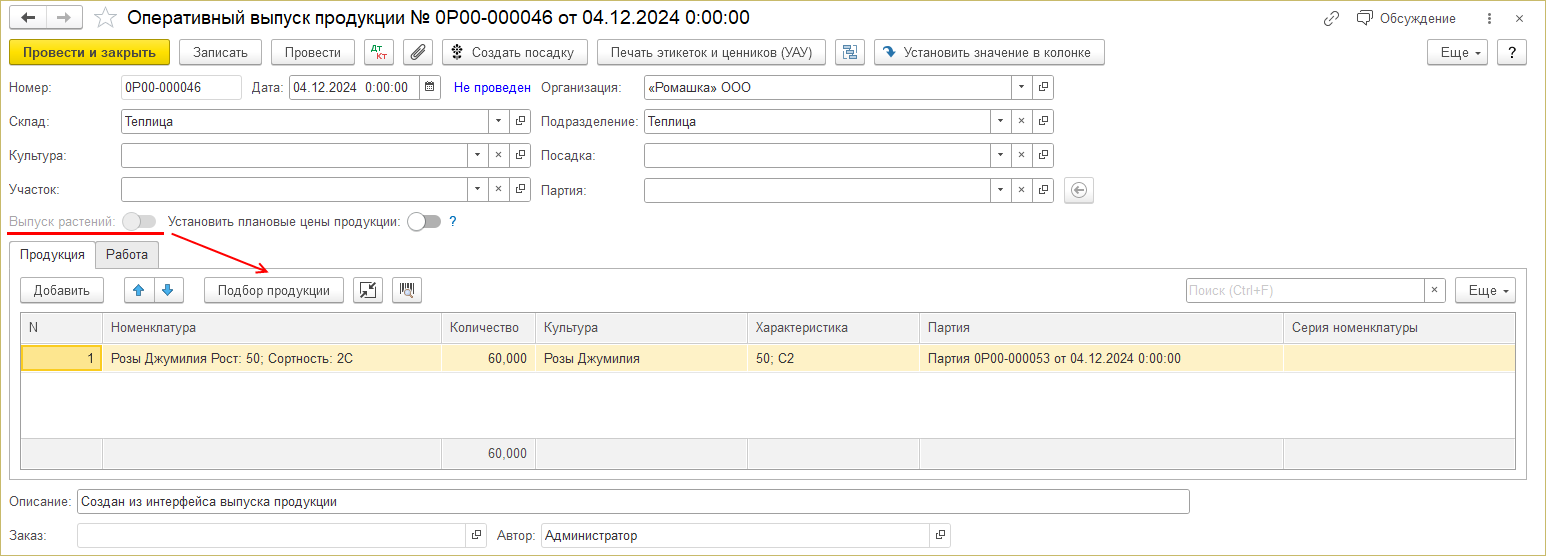Viewport: 1546px width, 556px height.
Task: Expand the Организация dropdown list
Action: [x=1021, y=87]
